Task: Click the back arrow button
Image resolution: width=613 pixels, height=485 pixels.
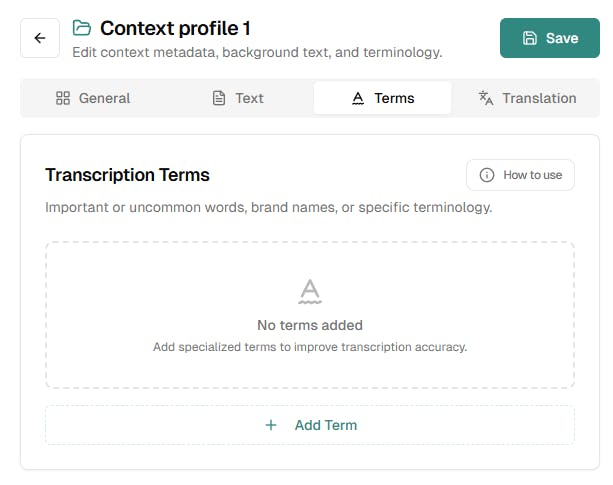Action: point(40,38)
